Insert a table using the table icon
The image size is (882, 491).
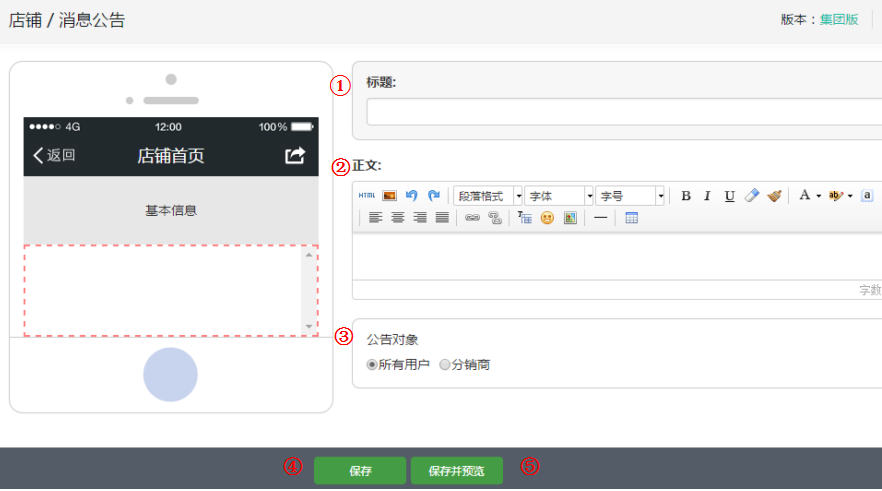tap(632, 218)
